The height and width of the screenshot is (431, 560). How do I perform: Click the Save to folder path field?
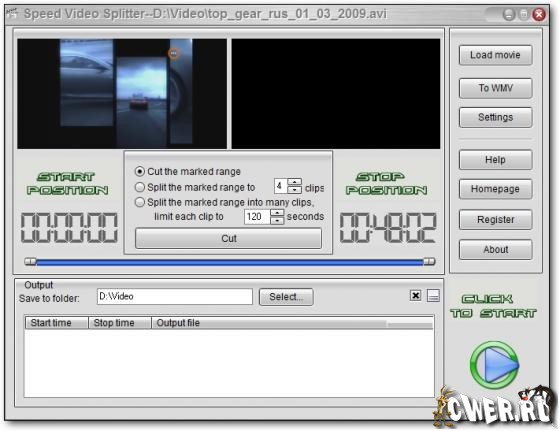coord(175,297)
